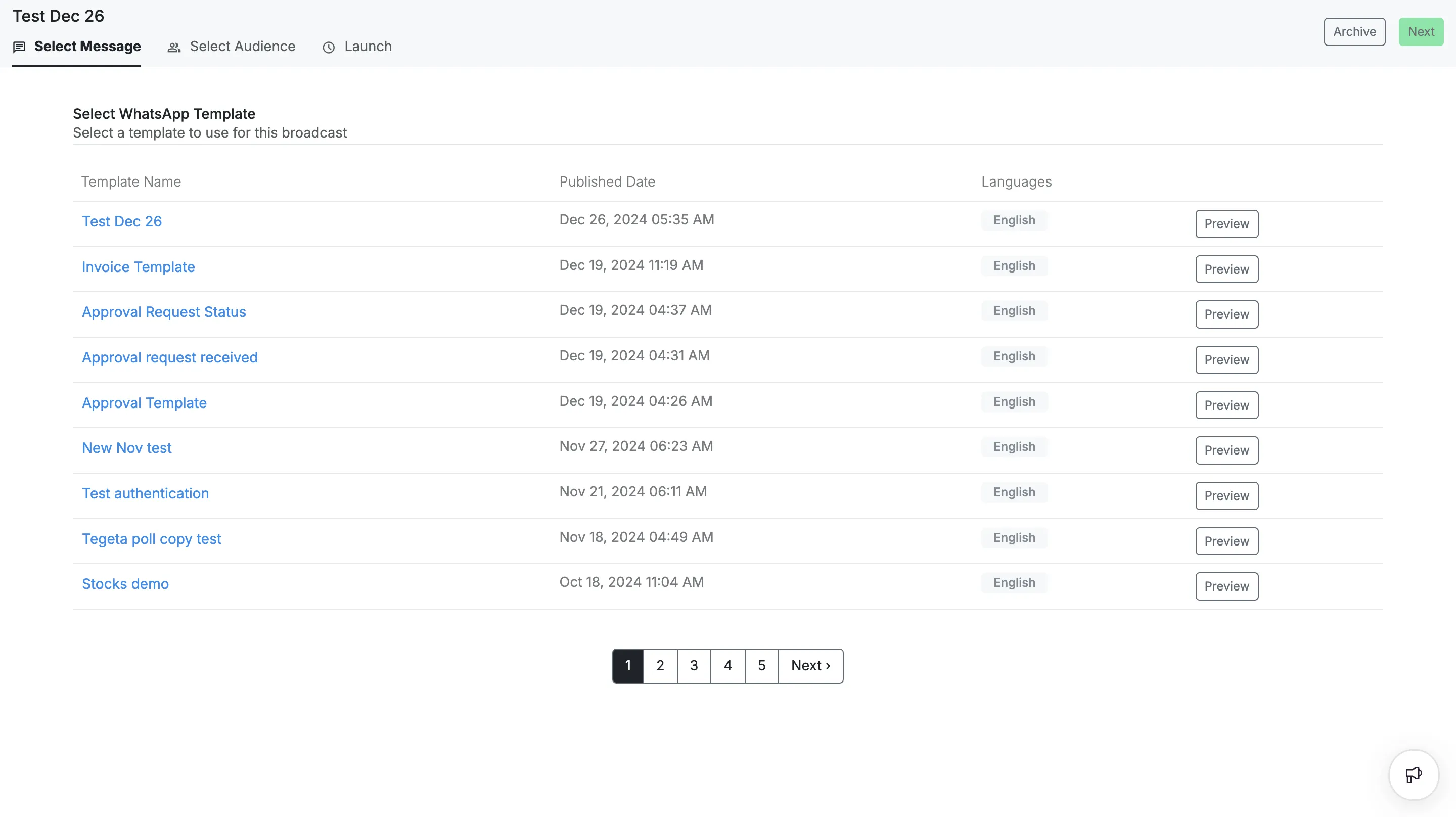Open the megaphone feedback widget
The image size is (1456, 817).
point(1414,775)
